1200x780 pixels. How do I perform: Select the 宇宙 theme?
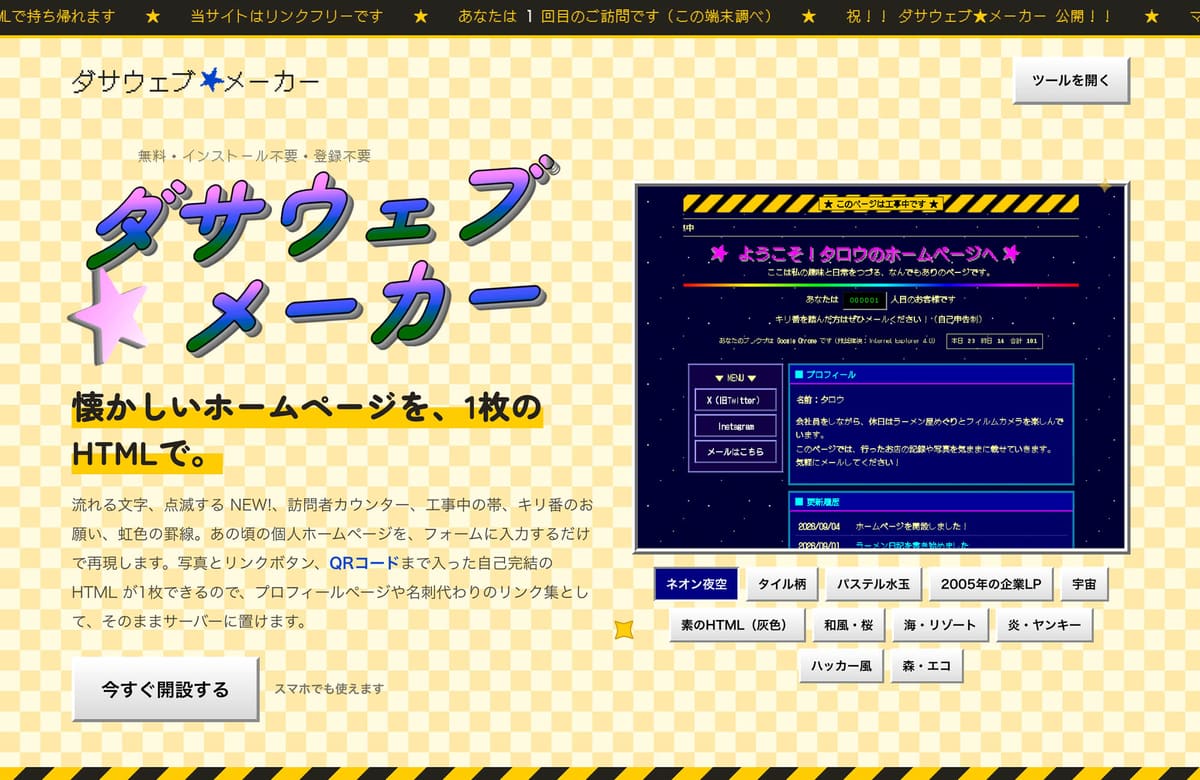pos(1084,584)
